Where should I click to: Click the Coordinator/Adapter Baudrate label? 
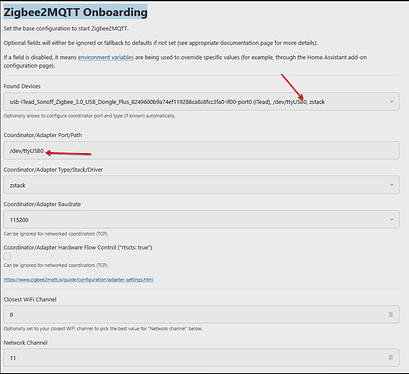coord(42,204)
